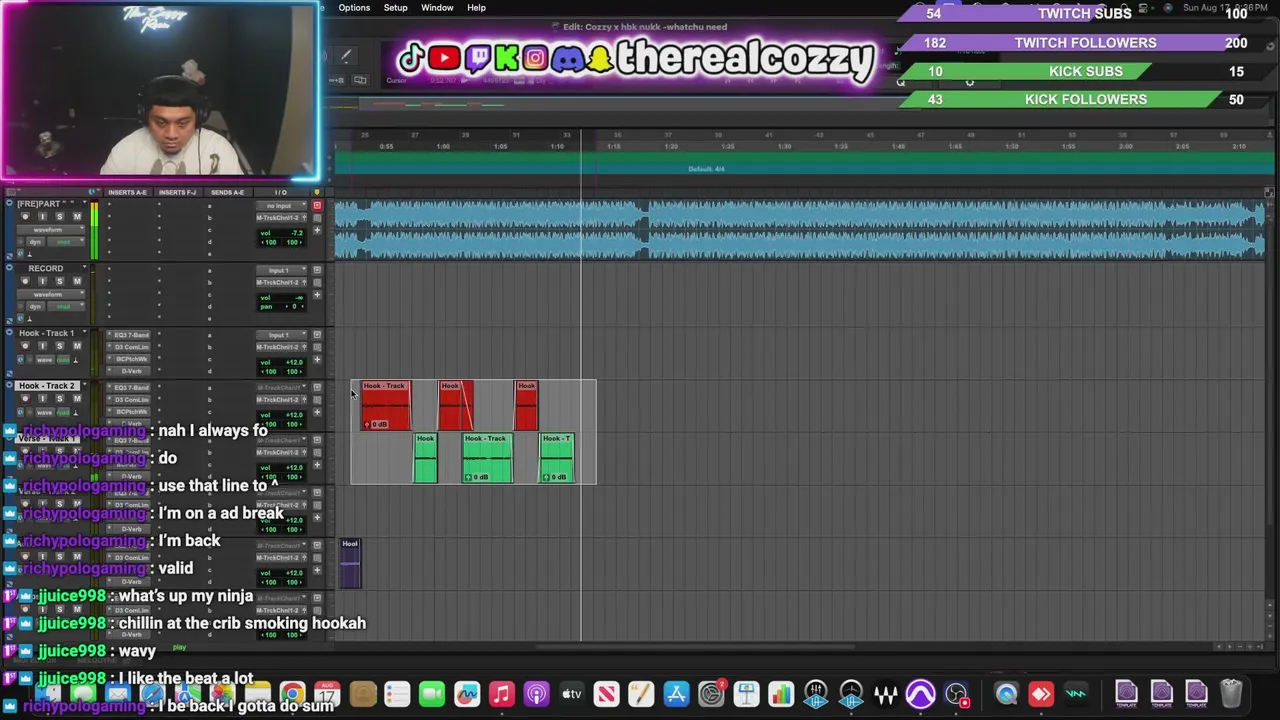Screen dimensions: 1280x720
Task: Open Apple TV from the dock
Action: pos(571,693)
